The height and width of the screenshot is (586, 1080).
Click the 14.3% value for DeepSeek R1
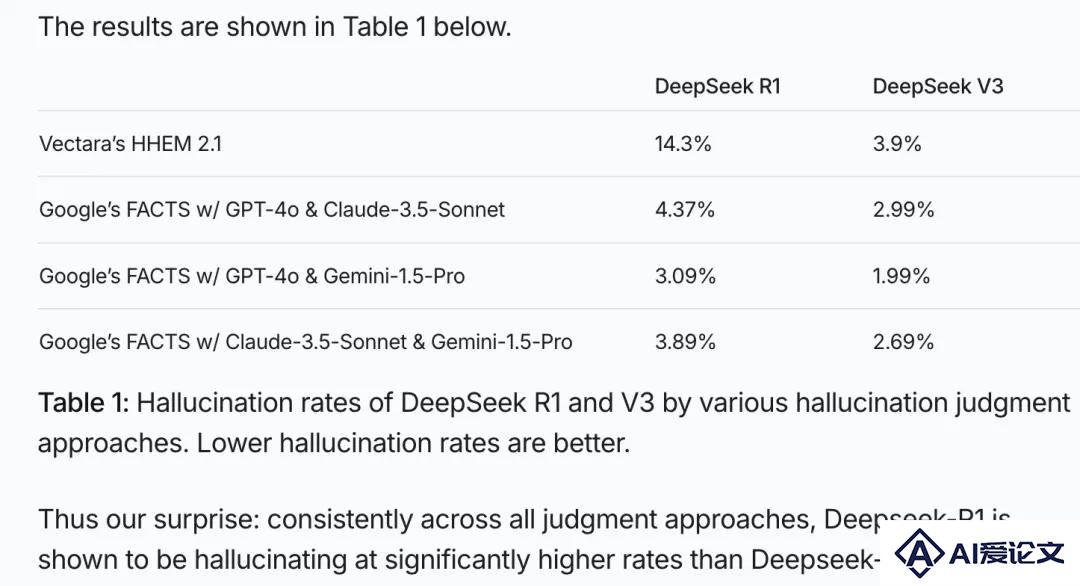pyautogui.click(x=683, y=143)
